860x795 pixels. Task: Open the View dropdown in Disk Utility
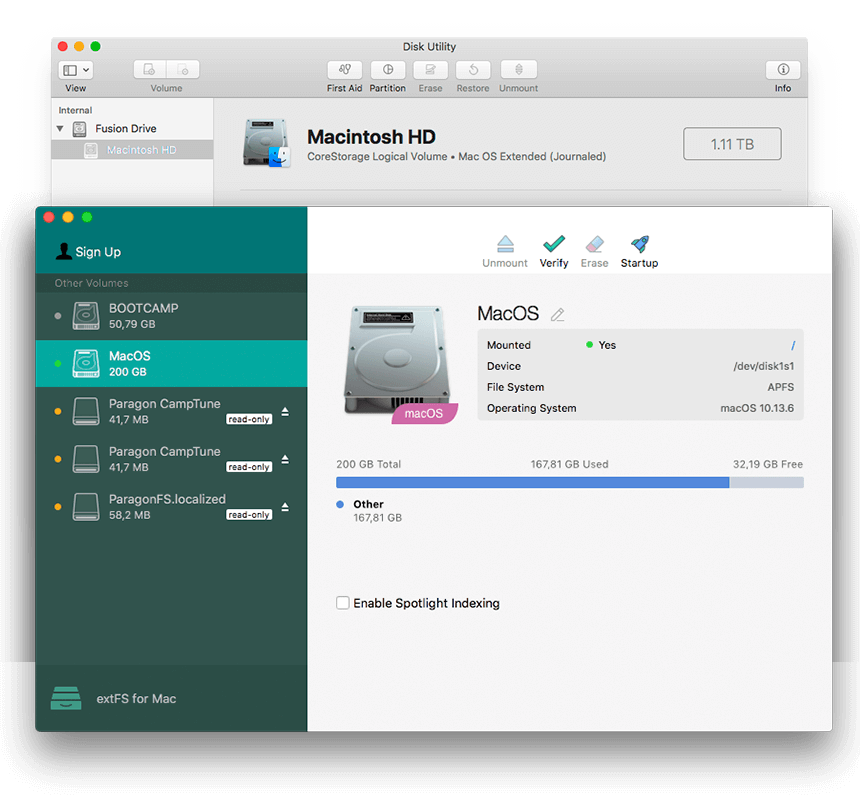pyautogui.click(x=75, y=69)
